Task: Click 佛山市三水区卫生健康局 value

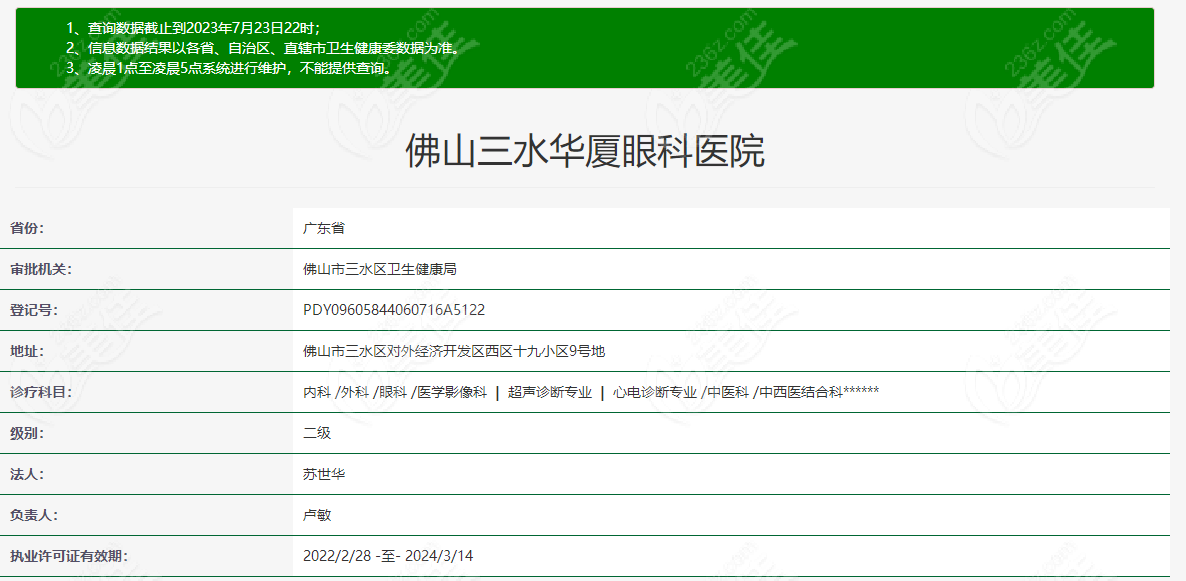Action: [x=379, y=269]
